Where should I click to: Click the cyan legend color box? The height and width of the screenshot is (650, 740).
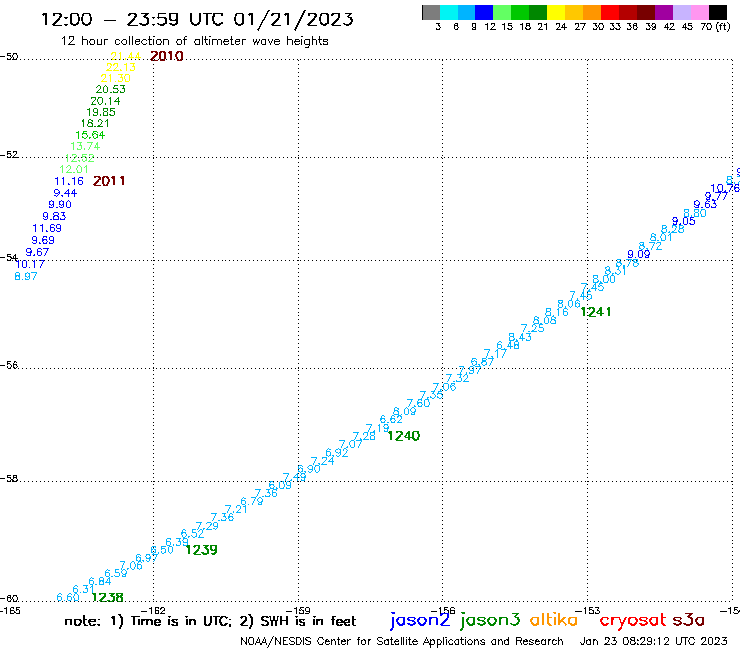point(449,12)
